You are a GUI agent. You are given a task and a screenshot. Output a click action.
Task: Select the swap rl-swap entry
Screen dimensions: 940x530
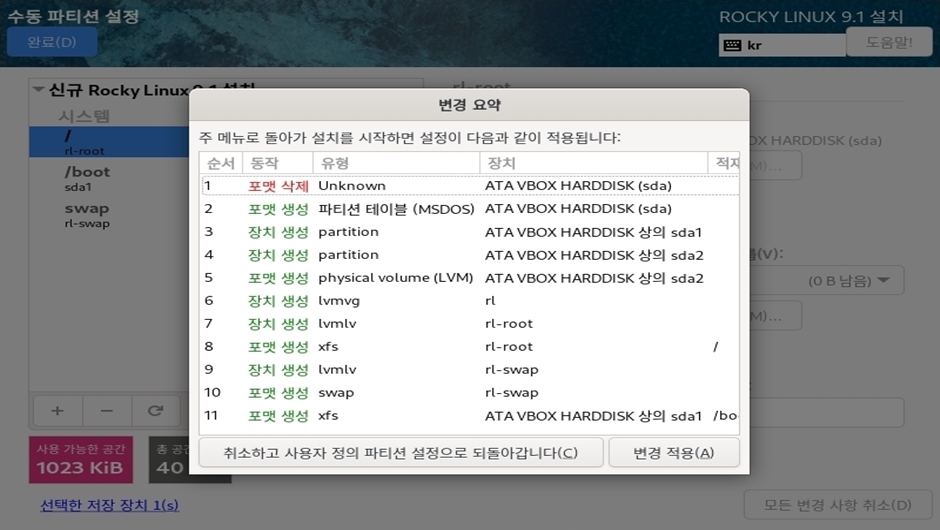109,215
